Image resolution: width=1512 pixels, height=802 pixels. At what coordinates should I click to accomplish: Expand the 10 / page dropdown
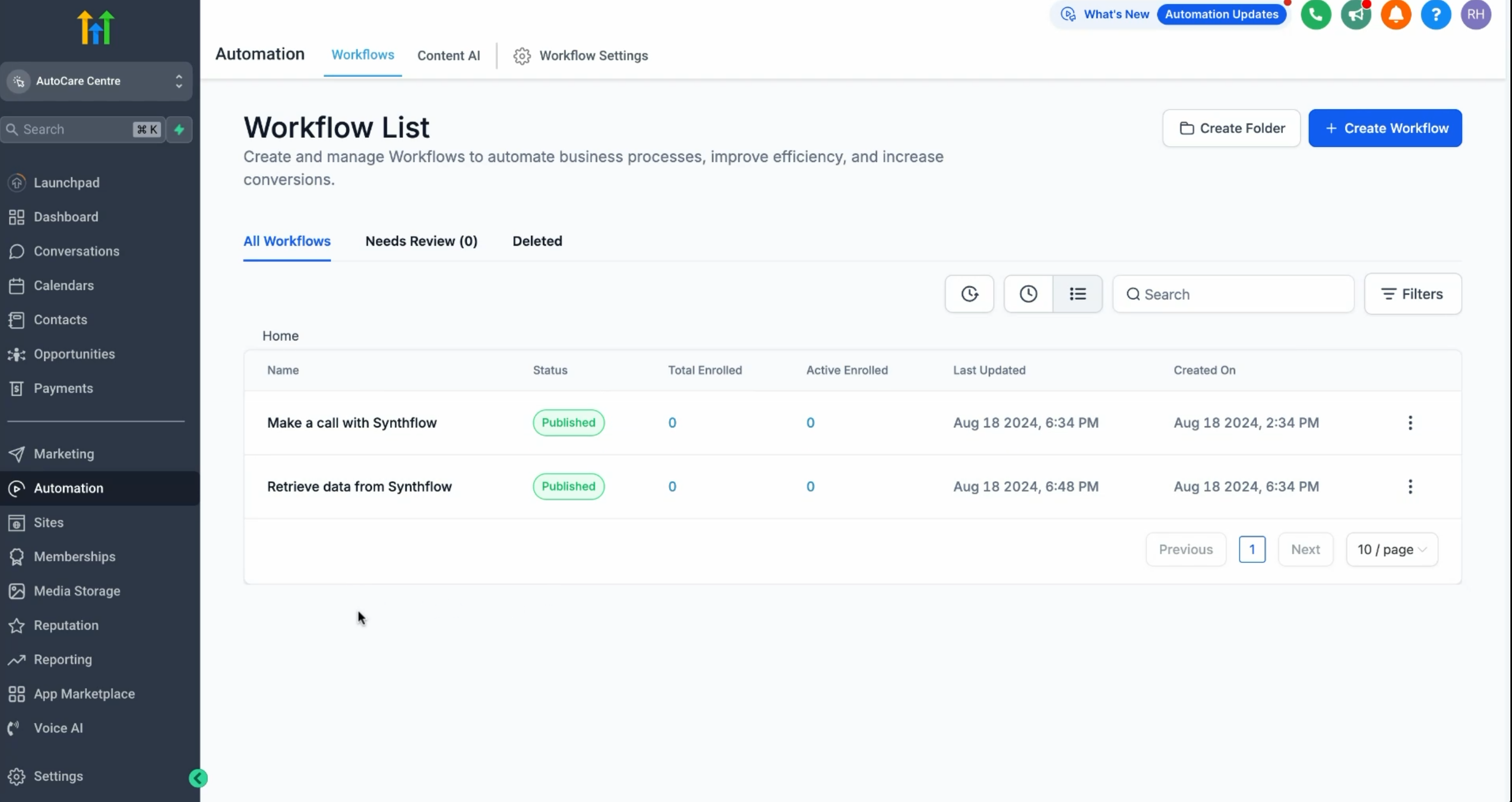(x=1391, y=549)
